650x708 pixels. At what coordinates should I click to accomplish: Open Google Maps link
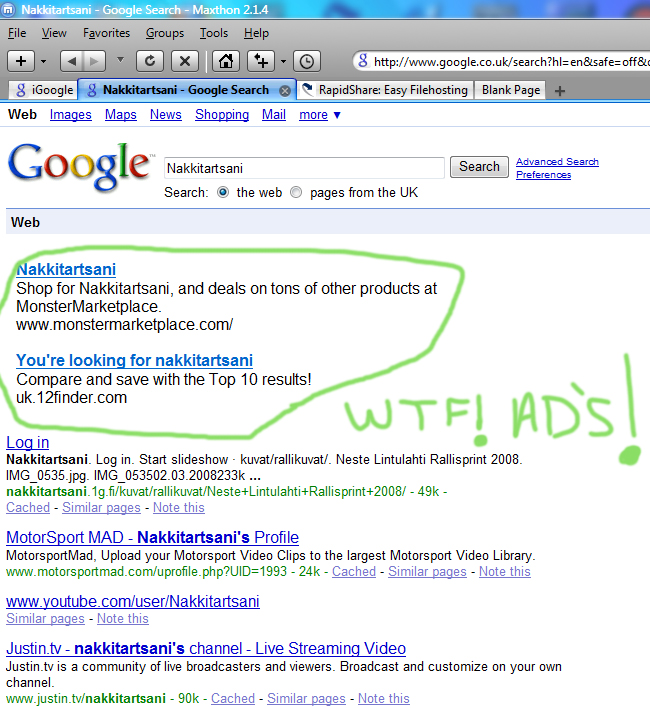click(x=121, y=115)
